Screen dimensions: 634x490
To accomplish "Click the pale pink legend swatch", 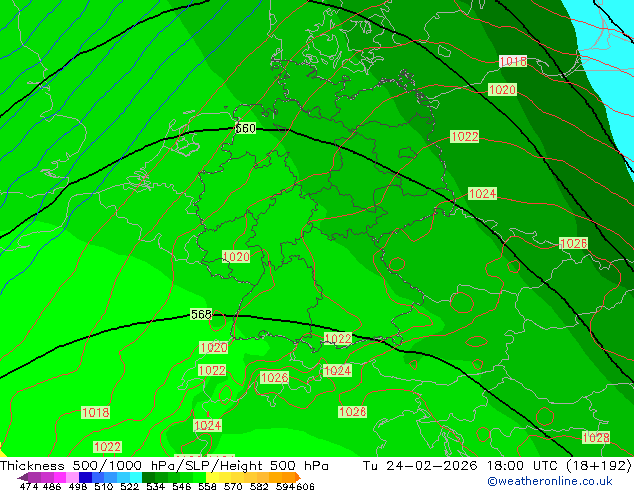I will coord(72,477).
